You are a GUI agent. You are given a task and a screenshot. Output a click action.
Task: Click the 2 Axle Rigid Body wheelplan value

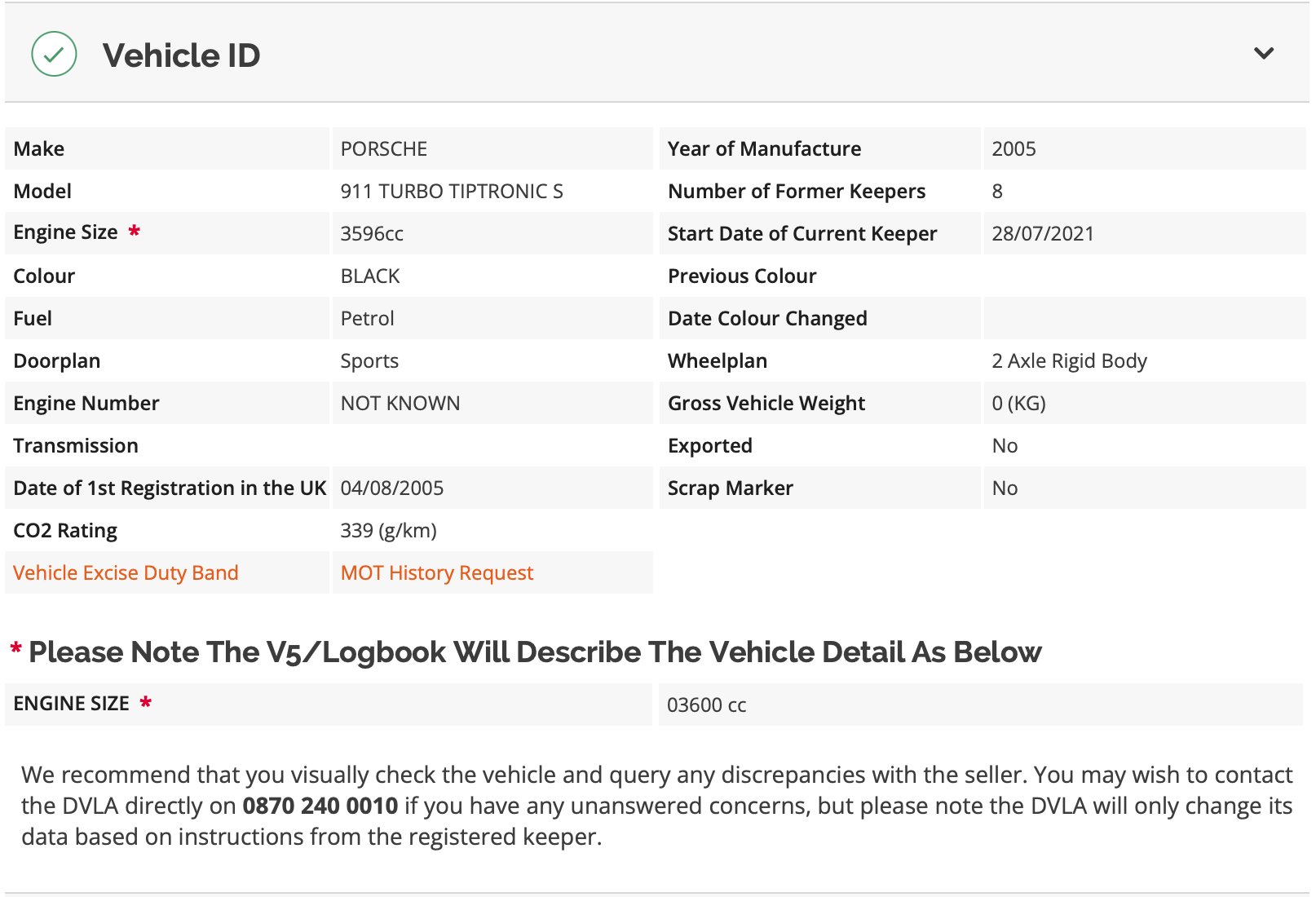click(1069, 360)
